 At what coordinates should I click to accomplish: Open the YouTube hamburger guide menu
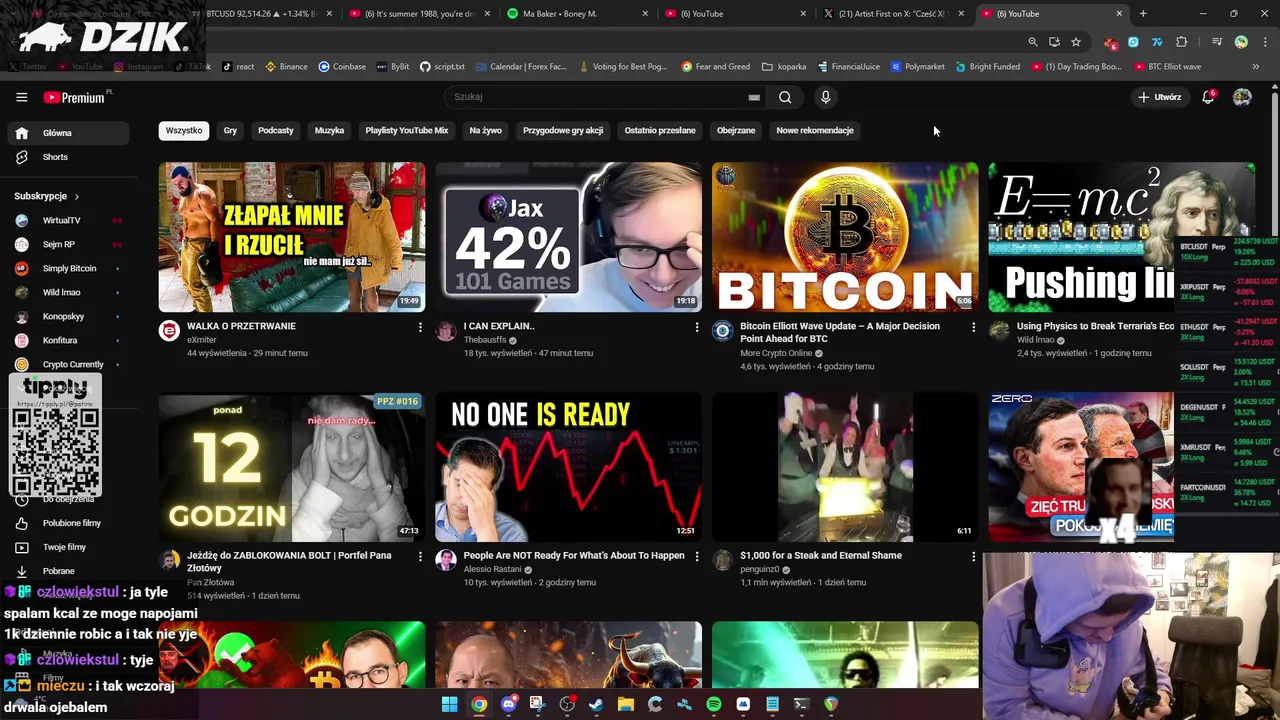pos(21,97)
